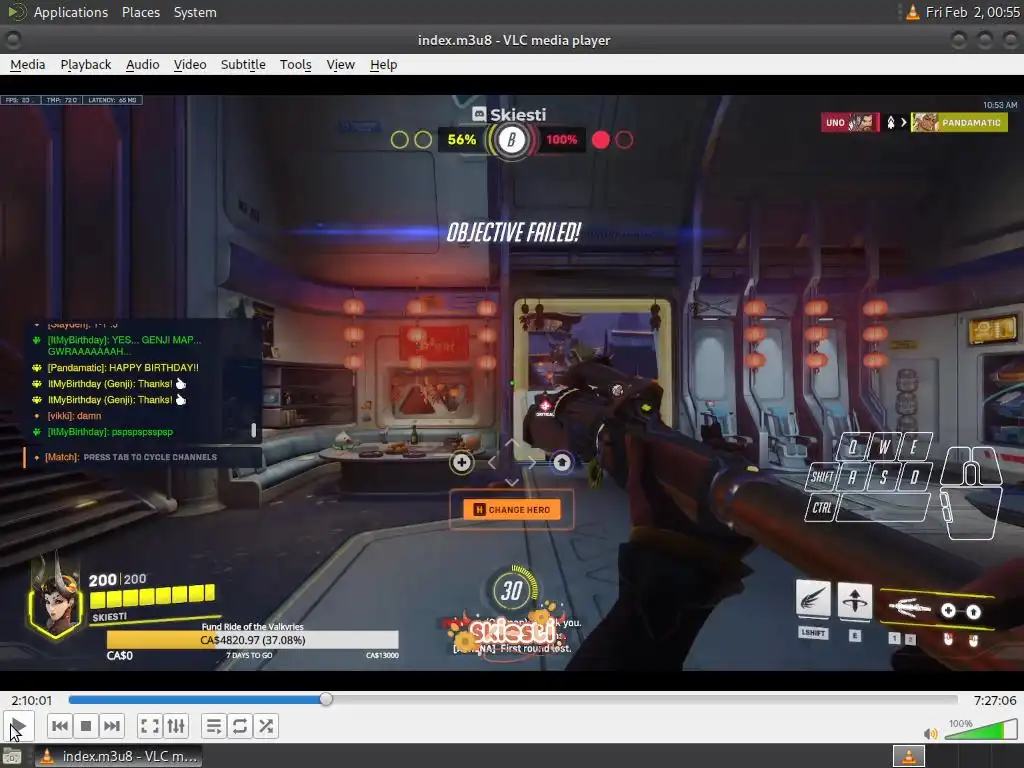Click the W key in keyboard overlay
The height and width of the screenshot is (768, 1024).
884,447
